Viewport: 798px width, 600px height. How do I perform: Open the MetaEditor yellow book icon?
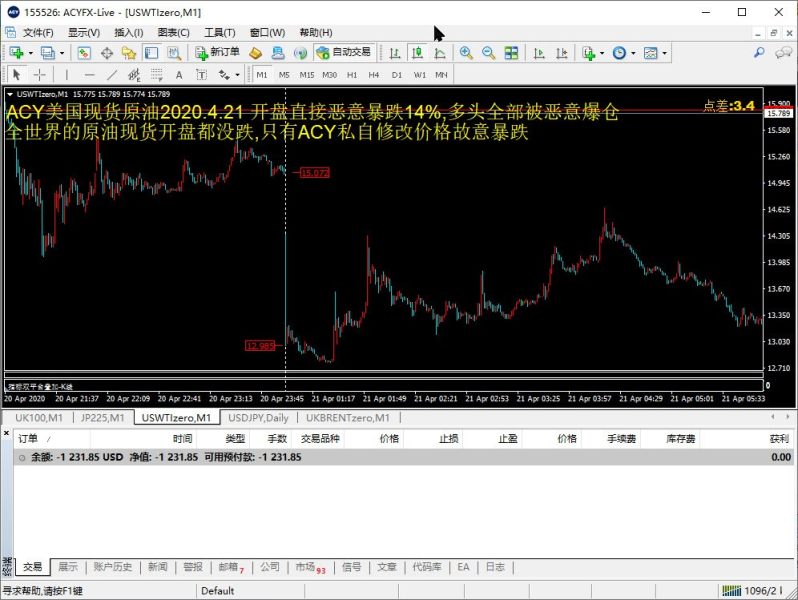coord(255,52)
